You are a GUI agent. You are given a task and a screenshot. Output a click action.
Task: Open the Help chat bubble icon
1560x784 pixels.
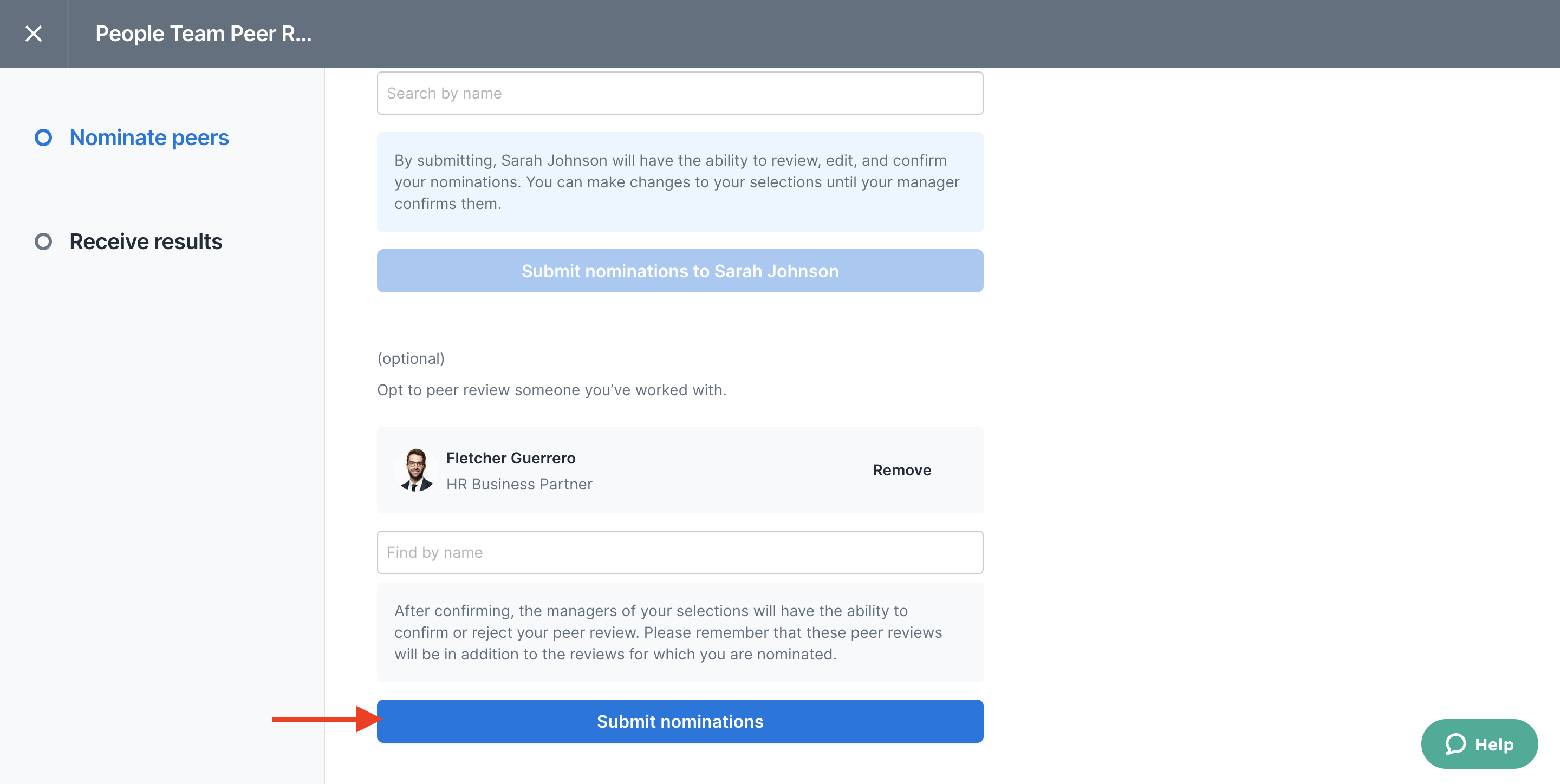[1457, 743]
